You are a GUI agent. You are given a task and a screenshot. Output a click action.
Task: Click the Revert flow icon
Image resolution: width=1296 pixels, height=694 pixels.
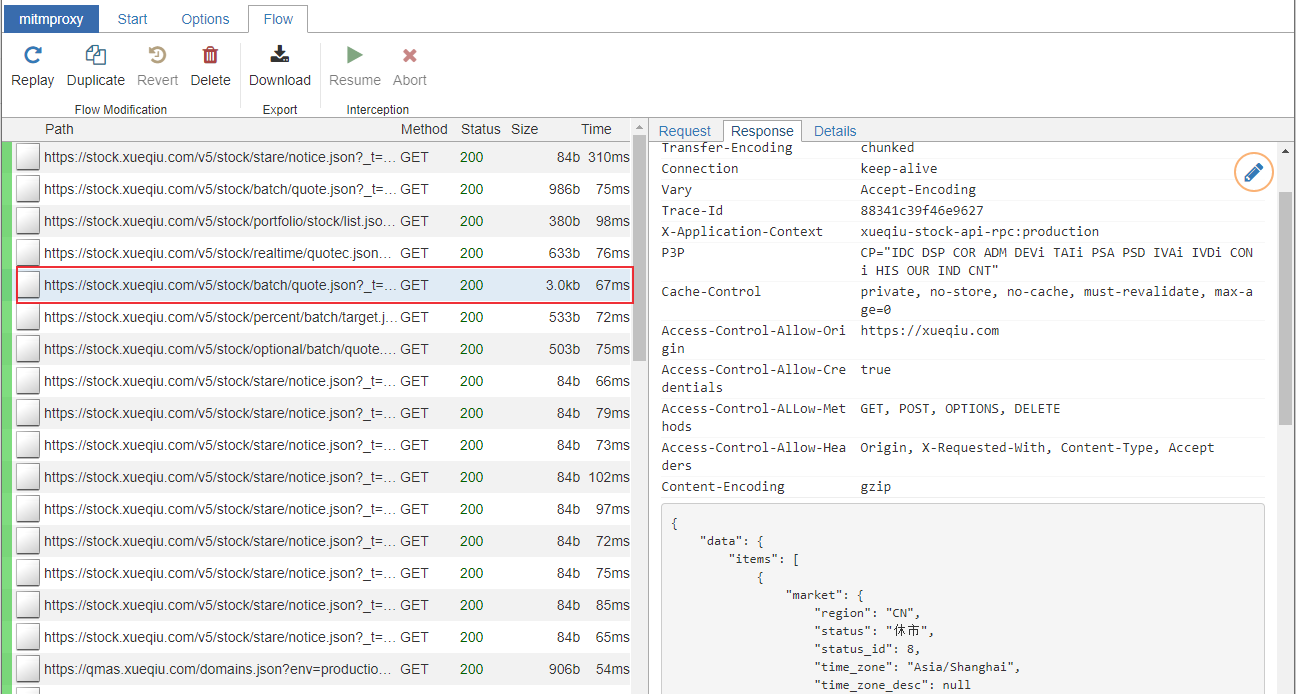tap(157, 55)
